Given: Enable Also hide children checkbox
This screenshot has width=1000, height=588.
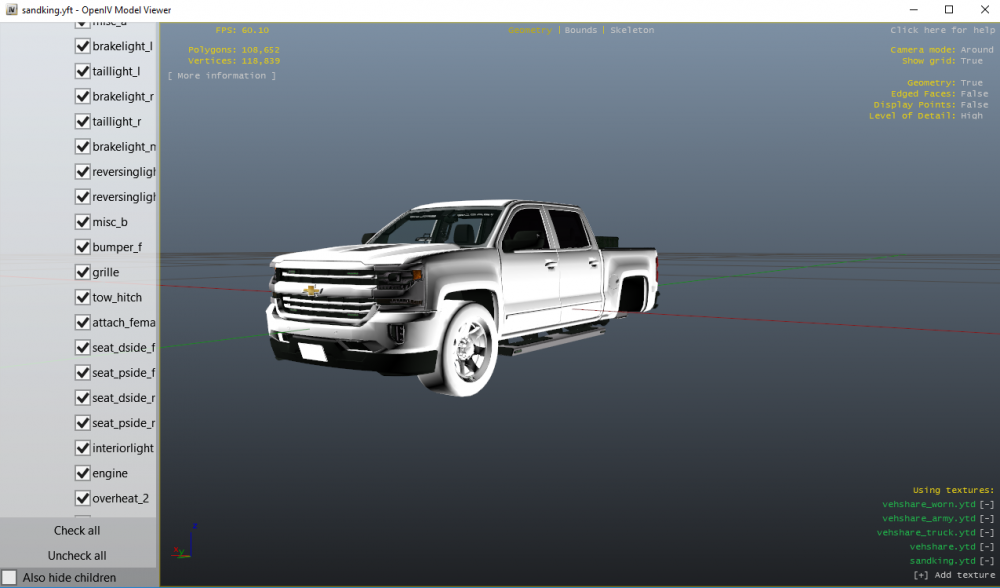Looking at the screenshot, I should point(9,578).
